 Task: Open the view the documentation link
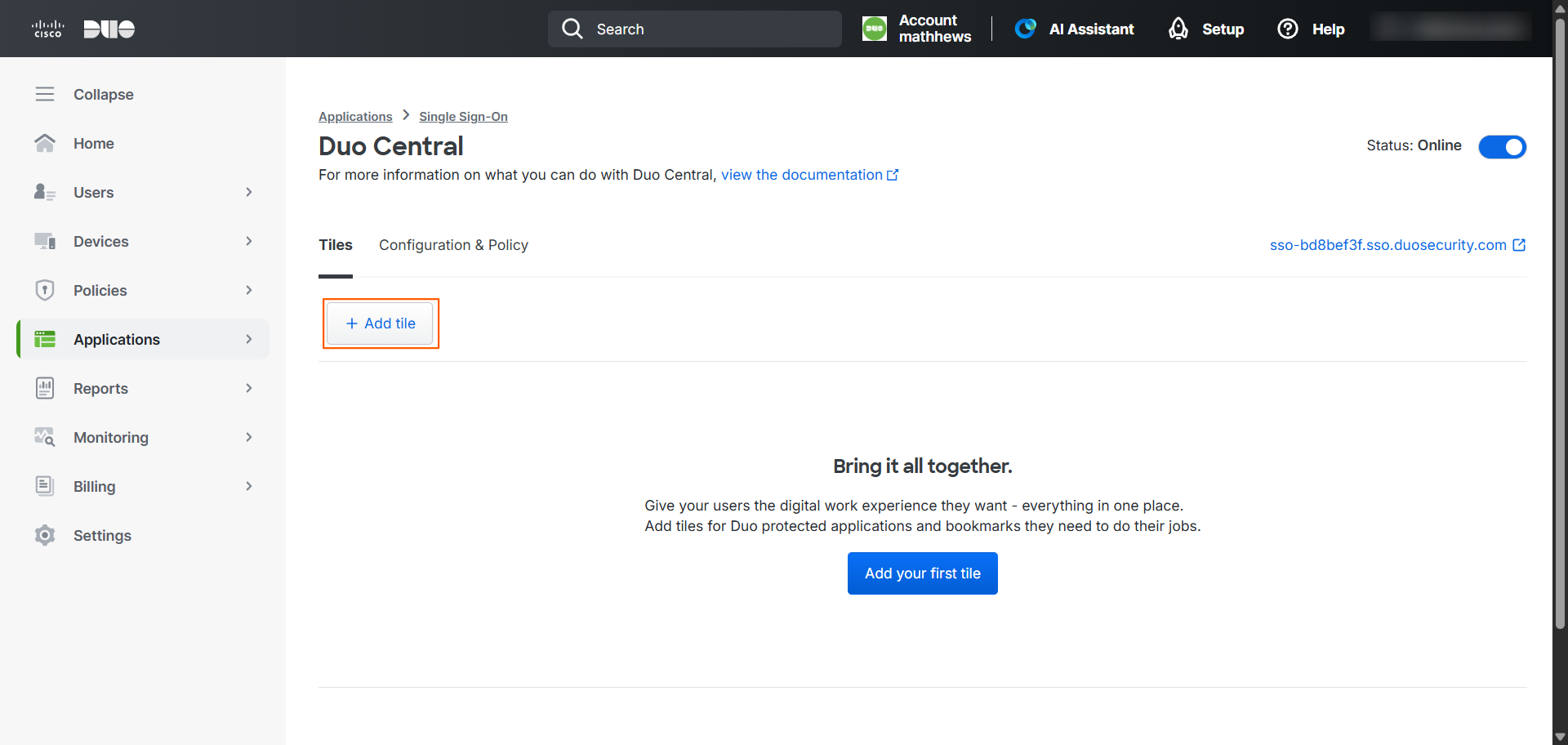(x=809, y=175)
